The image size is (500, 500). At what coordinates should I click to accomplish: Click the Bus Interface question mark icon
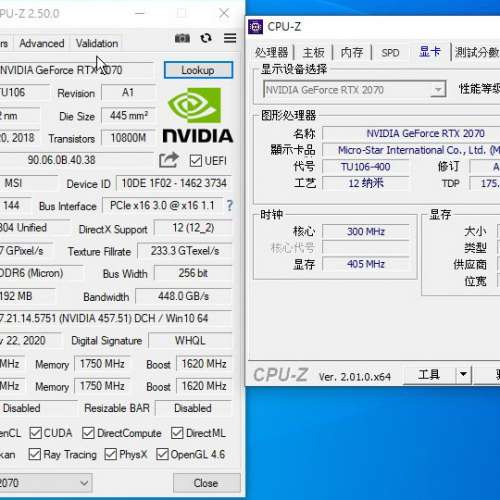pos(230,205)
